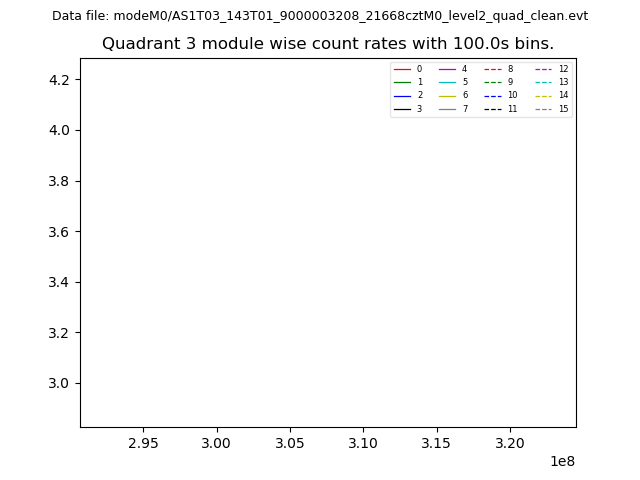
Task: Click the magenta solid legend line for module 4
Action: click(x=447, y=69)
